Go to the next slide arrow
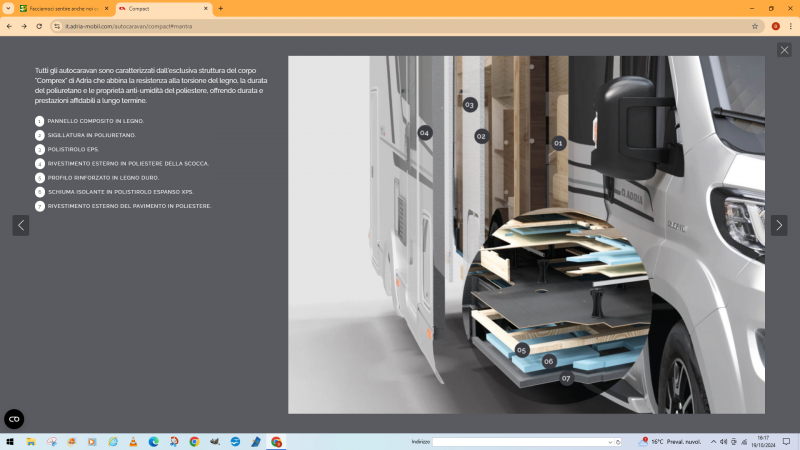Image resolution: width=800 pixels, height=450 pixels. [x=779, y=225]
